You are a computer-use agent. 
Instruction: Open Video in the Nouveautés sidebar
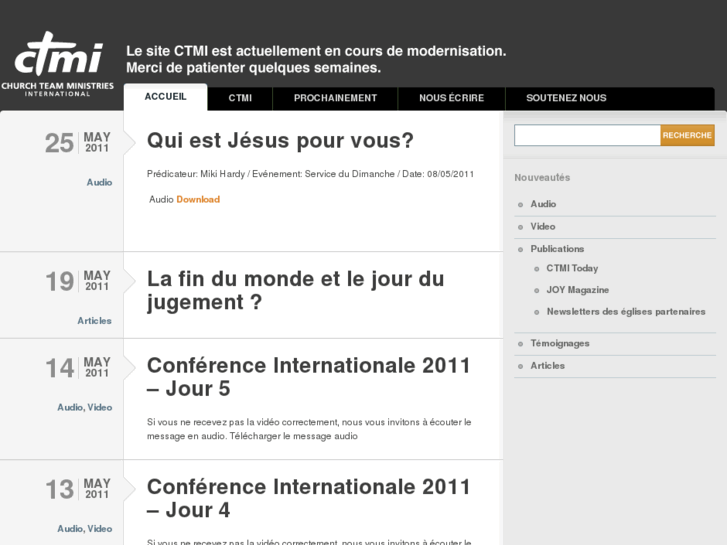pyautogui.click(x=542, y=226)
